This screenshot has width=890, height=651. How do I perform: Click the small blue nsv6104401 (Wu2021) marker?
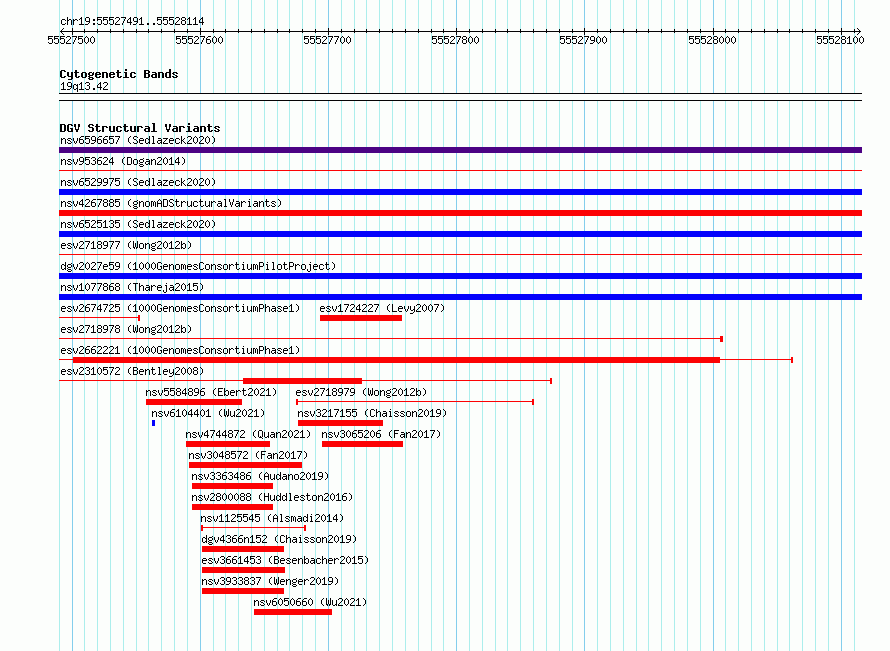153,423
